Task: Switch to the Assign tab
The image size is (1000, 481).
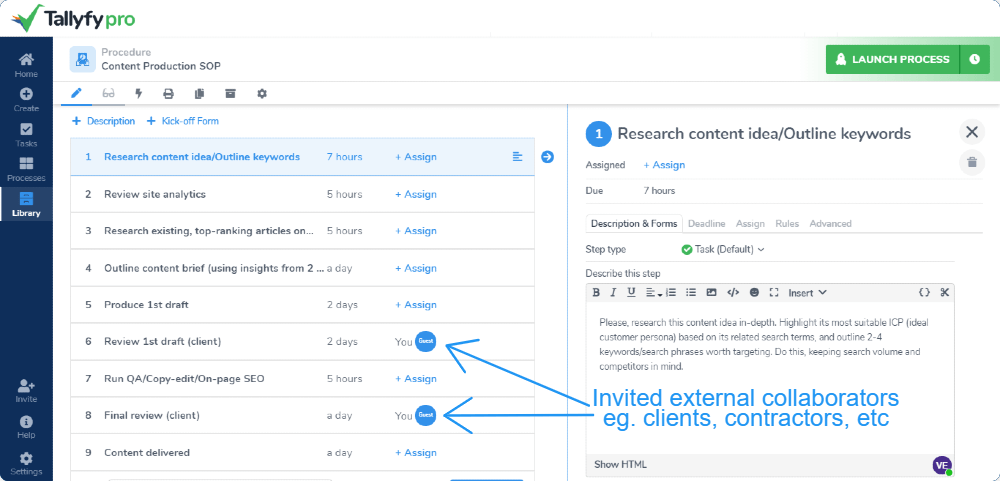Action: coord(750,224)
